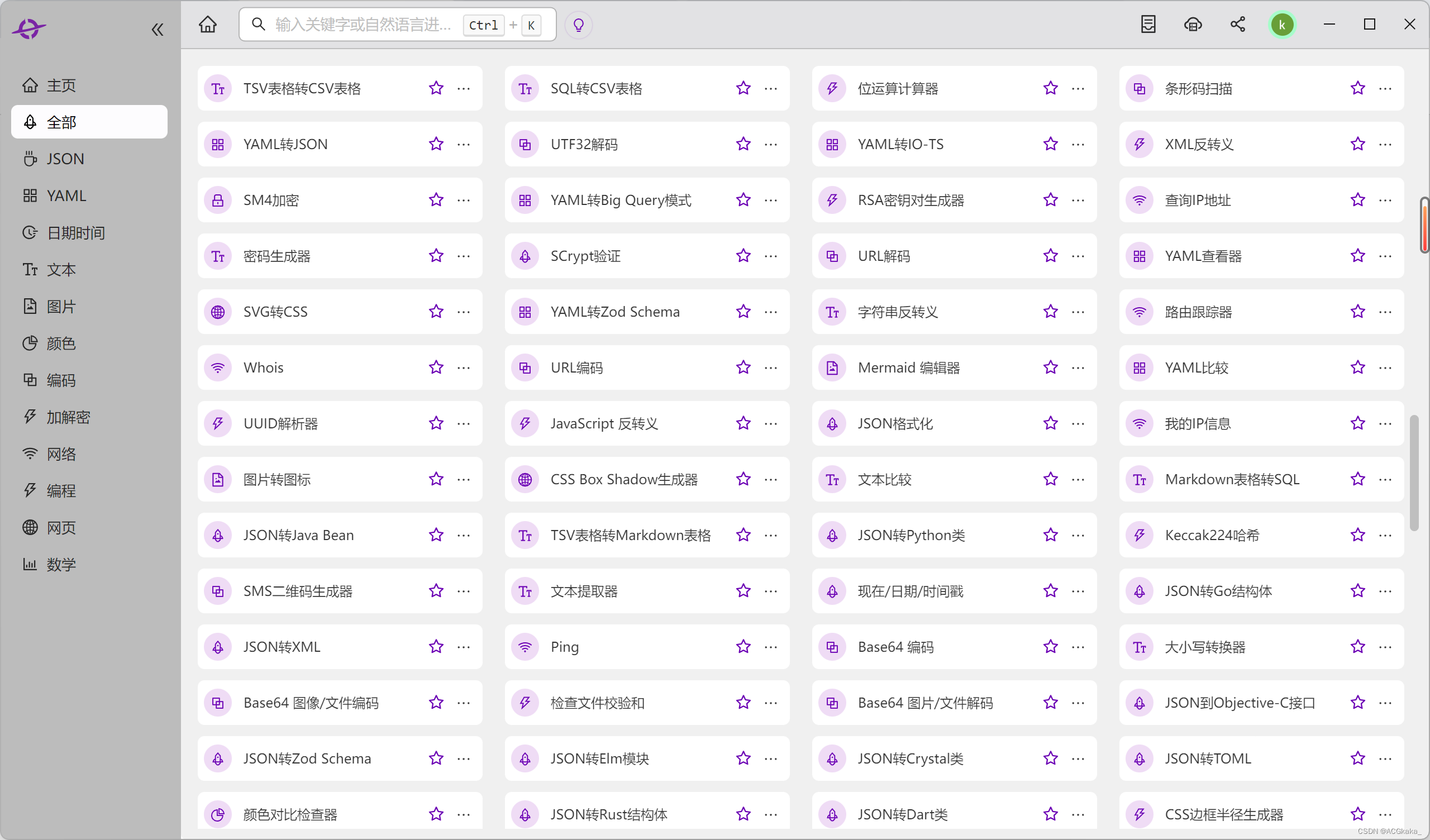This screenshot has height=840, width=1430.
Task: Open the Mermaid 编辑器 tool
Action: (x=908, y=368)
